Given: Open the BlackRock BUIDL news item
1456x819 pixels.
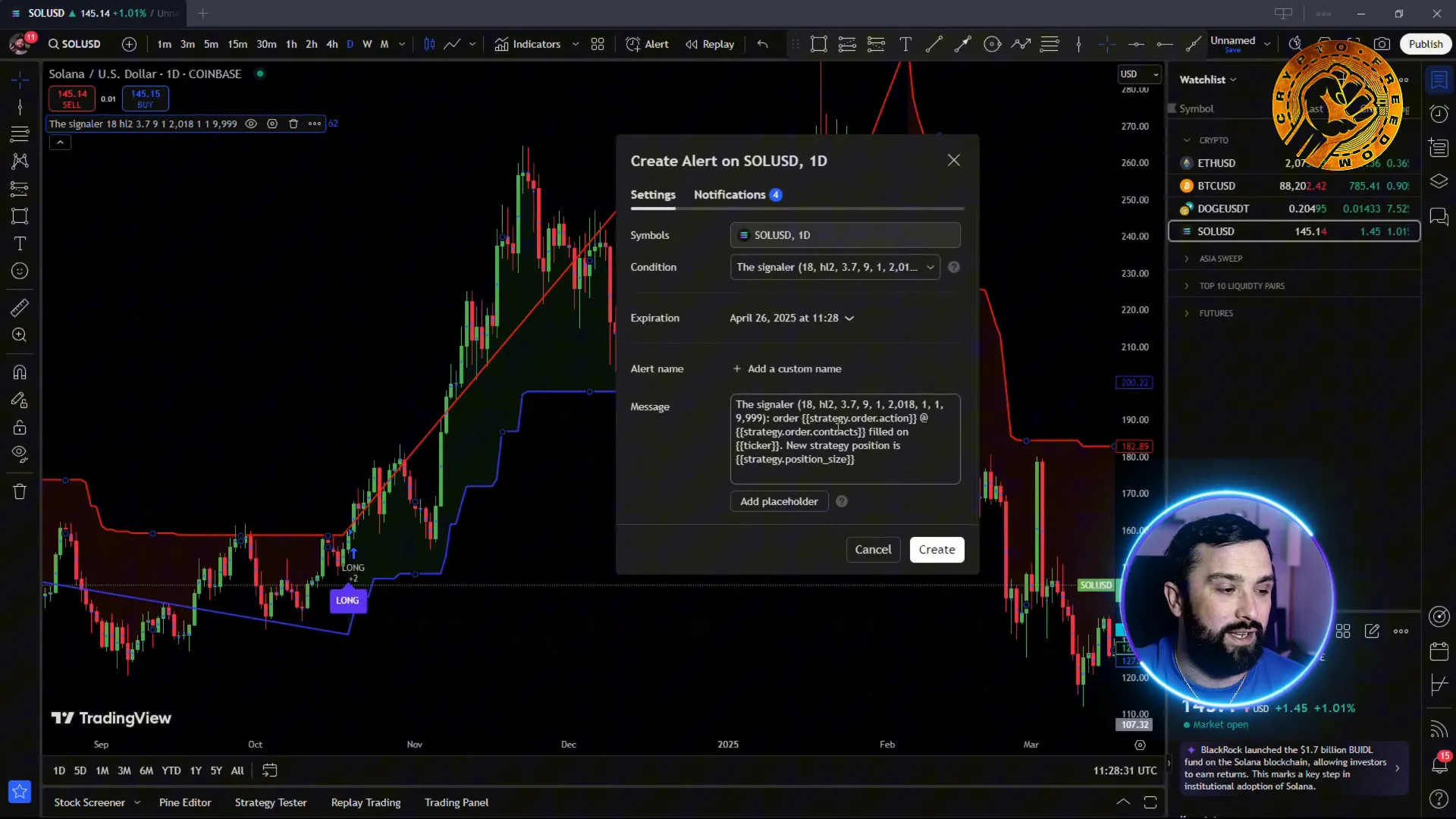Looking at the screenshot, I should 1292,767.
